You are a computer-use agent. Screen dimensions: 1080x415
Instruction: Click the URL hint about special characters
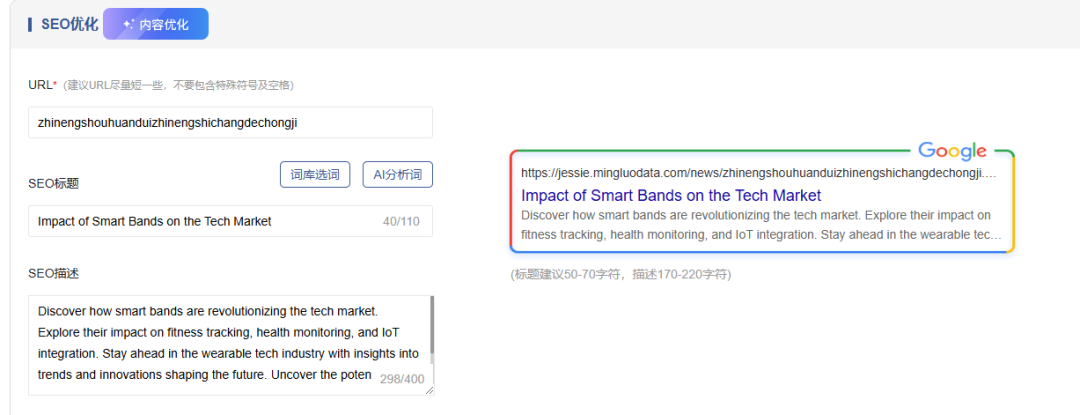pos(178,85)
